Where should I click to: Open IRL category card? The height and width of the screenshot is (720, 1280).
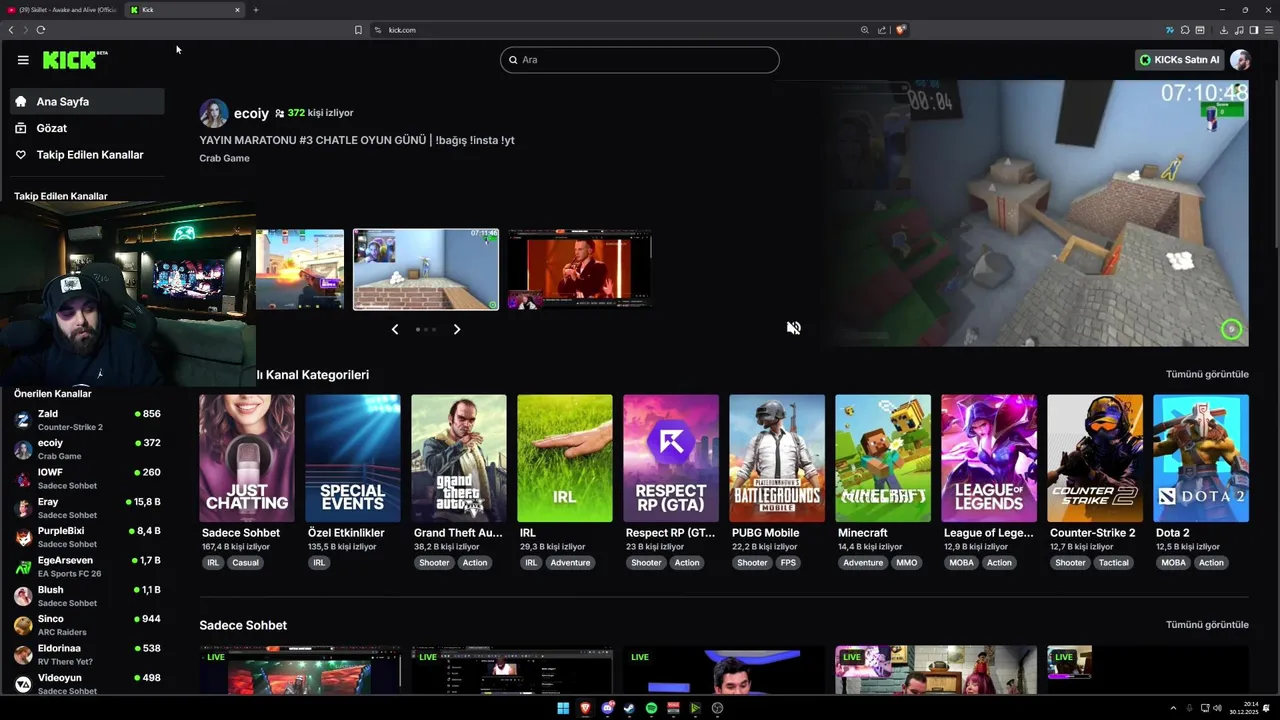[x=565, y=458]
